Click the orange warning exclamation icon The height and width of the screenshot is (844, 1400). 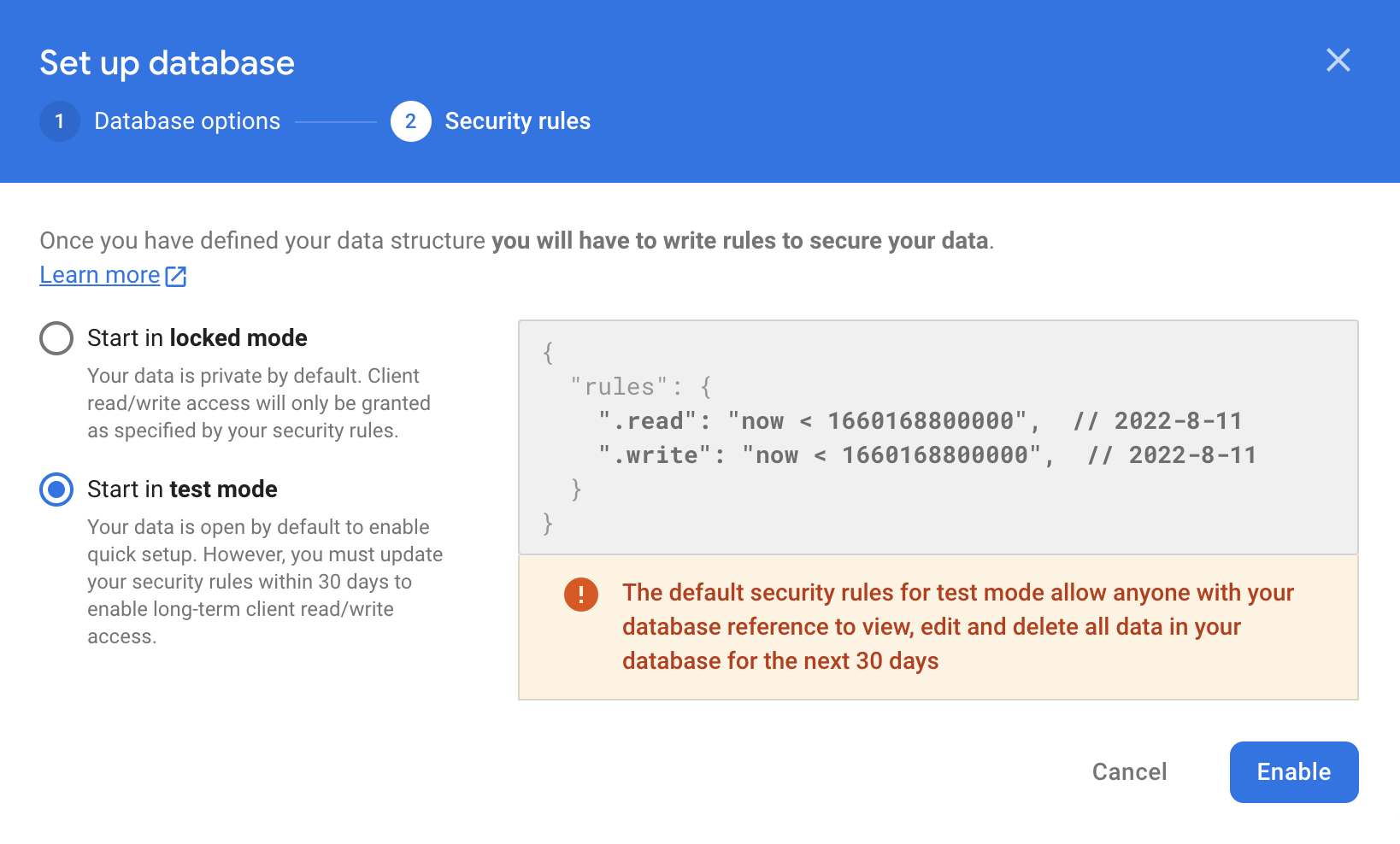[x=580, y=595]
